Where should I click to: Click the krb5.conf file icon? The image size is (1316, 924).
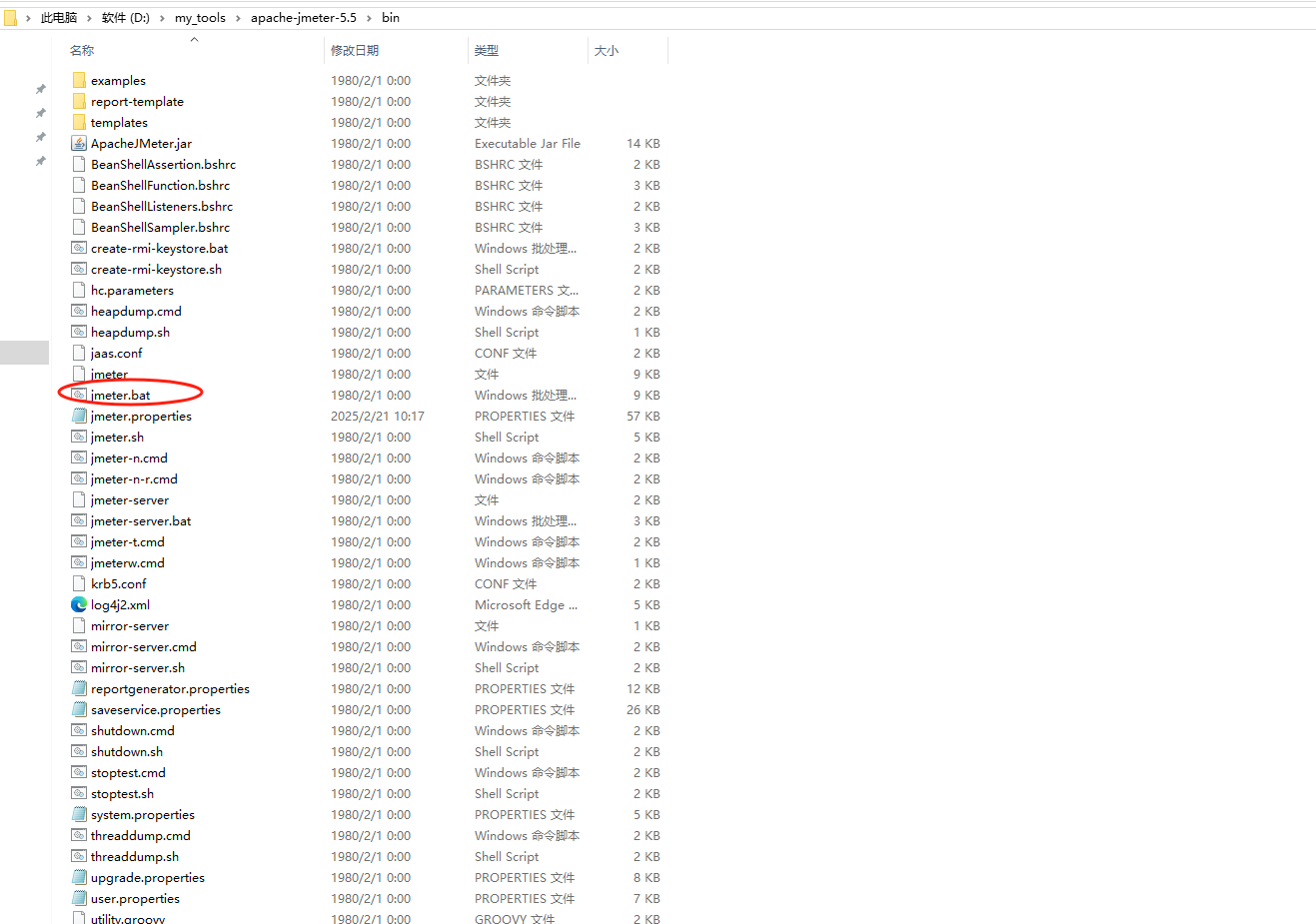click(79, 583)
